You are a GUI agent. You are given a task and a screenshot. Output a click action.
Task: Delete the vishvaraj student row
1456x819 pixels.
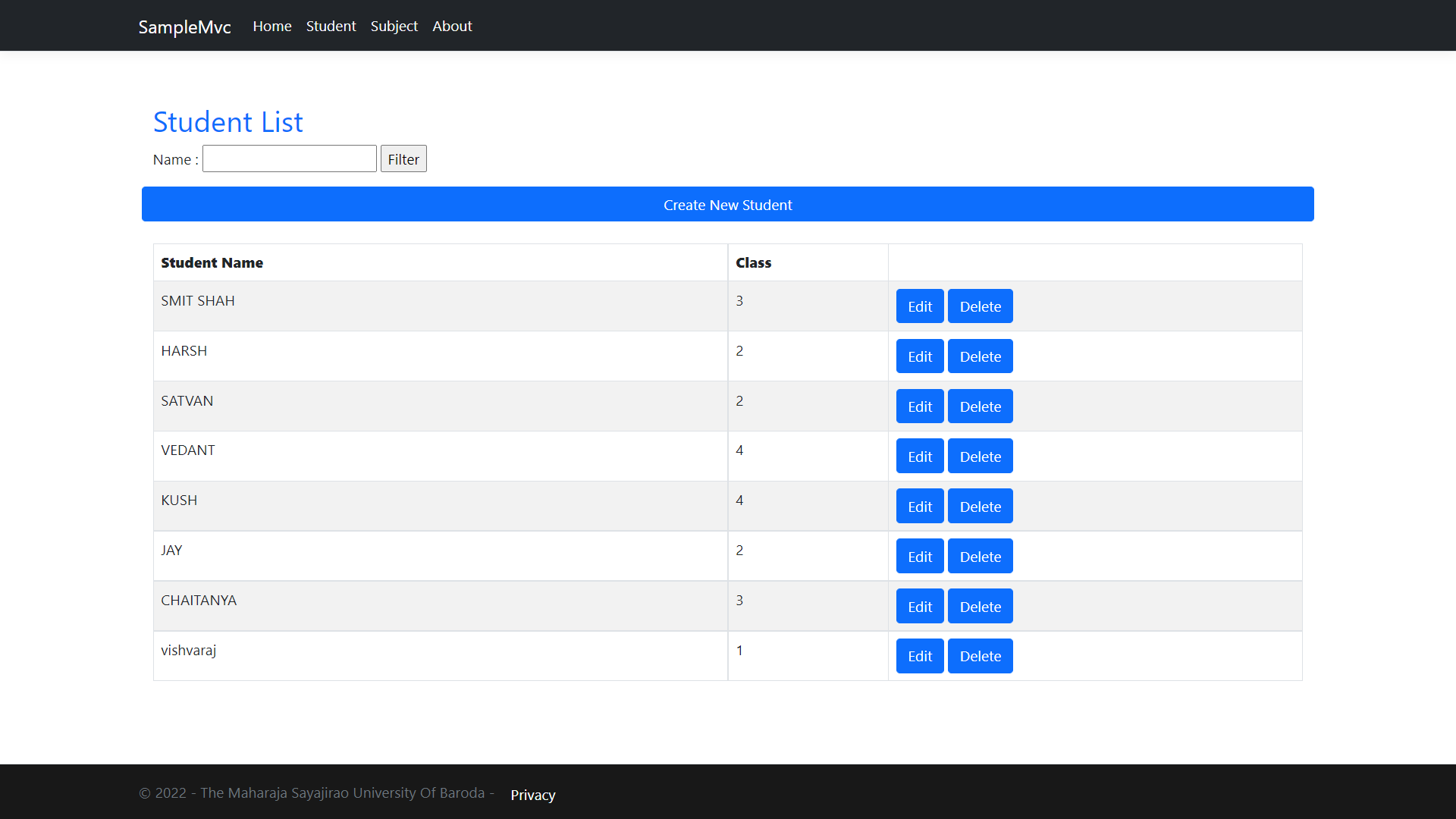(981, 656)
